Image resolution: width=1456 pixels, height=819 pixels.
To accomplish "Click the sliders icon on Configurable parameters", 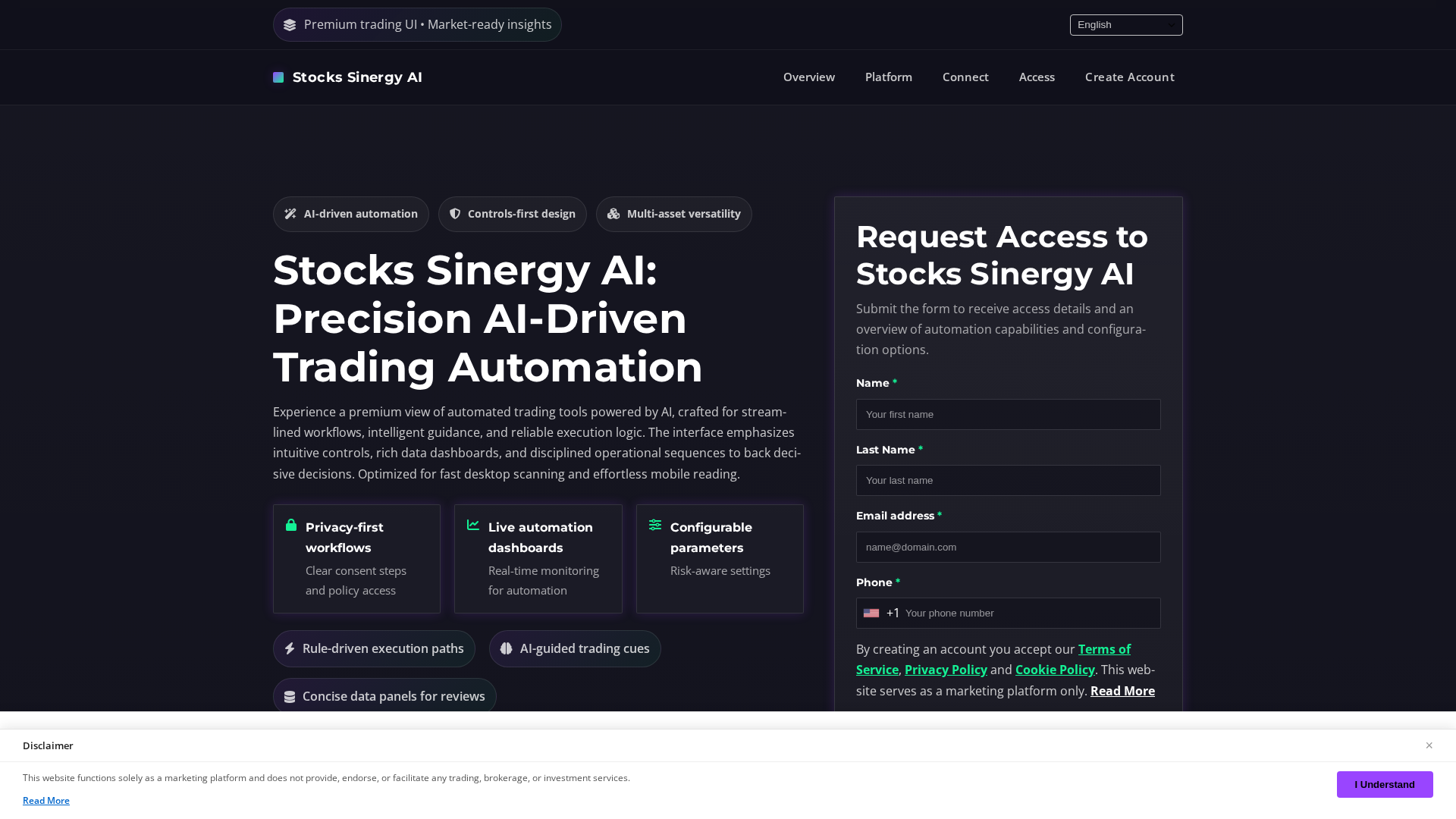I will click(655, 525).
